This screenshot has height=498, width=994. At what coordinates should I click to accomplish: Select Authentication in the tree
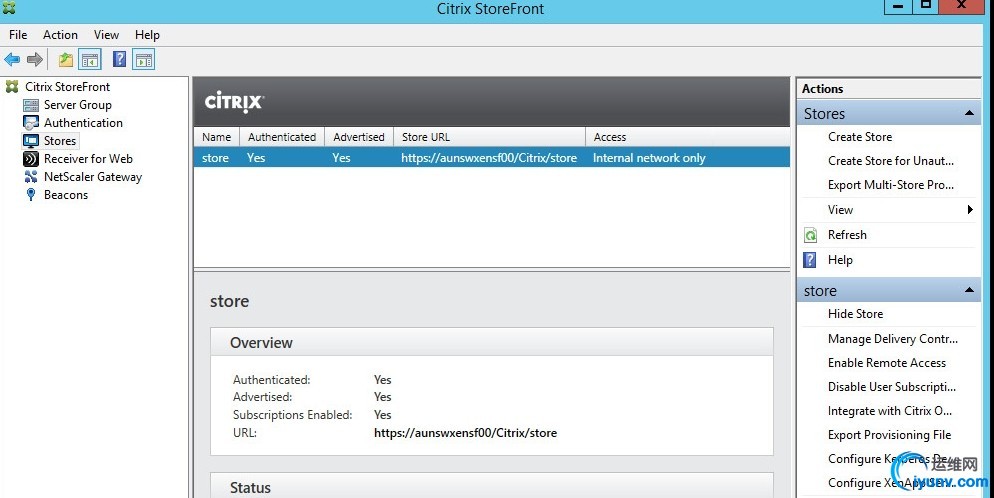tap(83, 122)
